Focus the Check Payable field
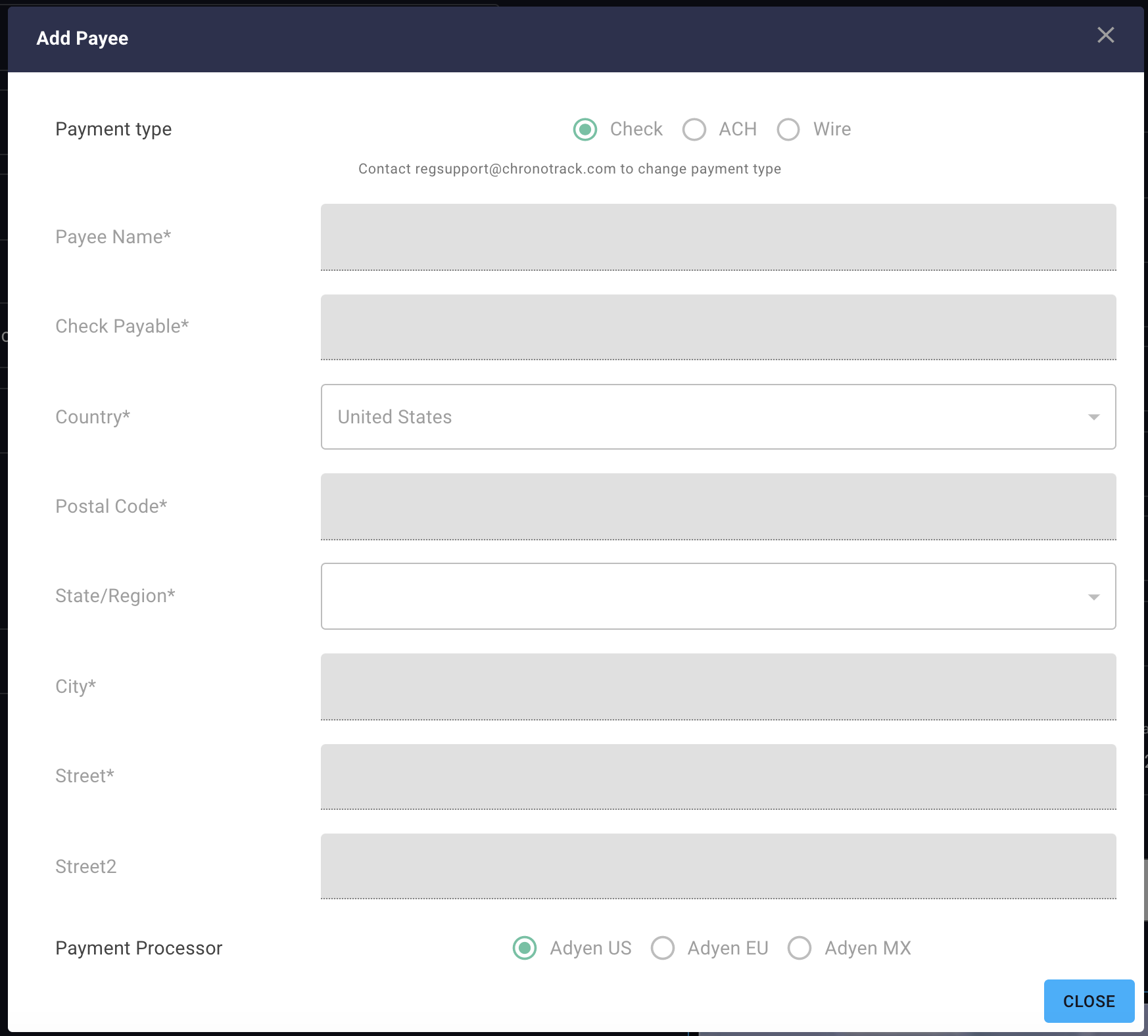This screenshot has width=1148, height=1036. [x=718, y=327]
